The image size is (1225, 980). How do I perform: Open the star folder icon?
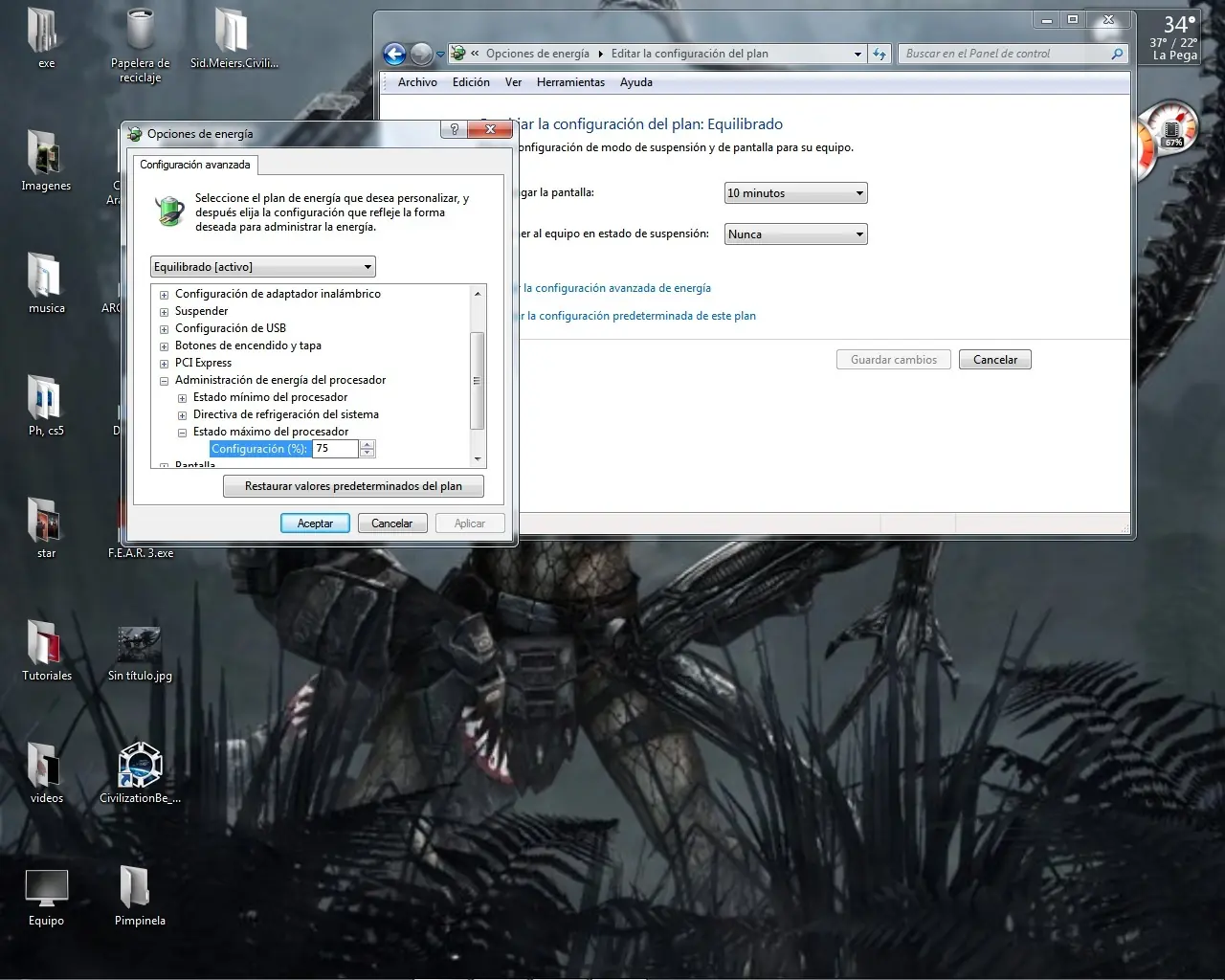coord(46,527)
